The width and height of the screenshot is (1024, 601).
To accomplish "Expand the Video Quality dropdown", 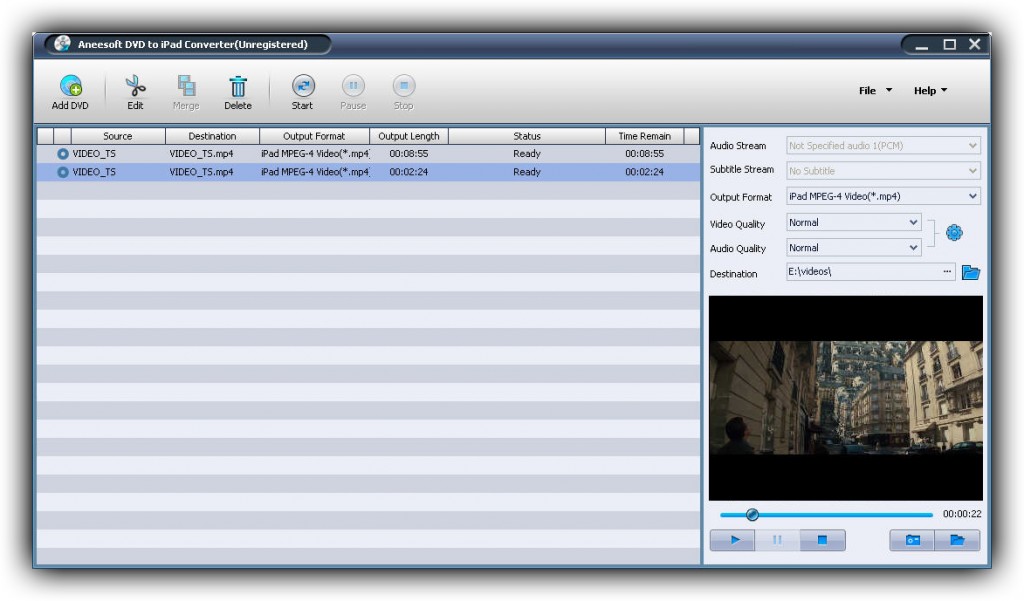I will (854, 223).
